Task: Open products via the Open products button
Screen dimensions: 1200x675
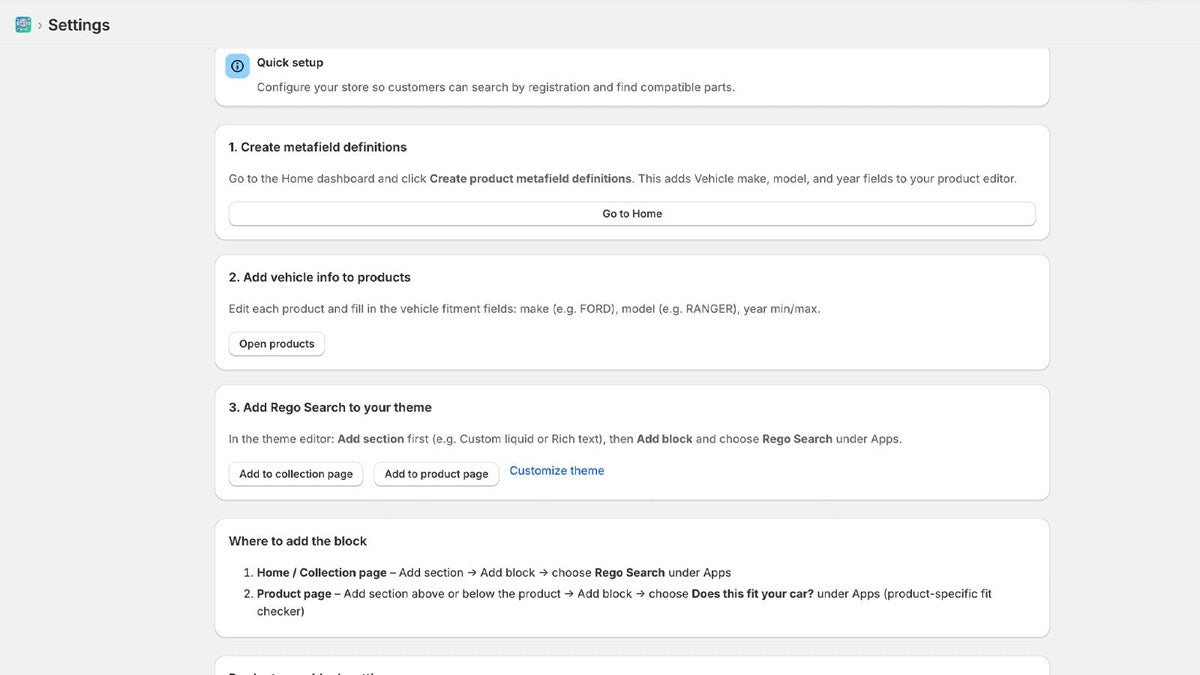Action: click(x=277, y=344)
